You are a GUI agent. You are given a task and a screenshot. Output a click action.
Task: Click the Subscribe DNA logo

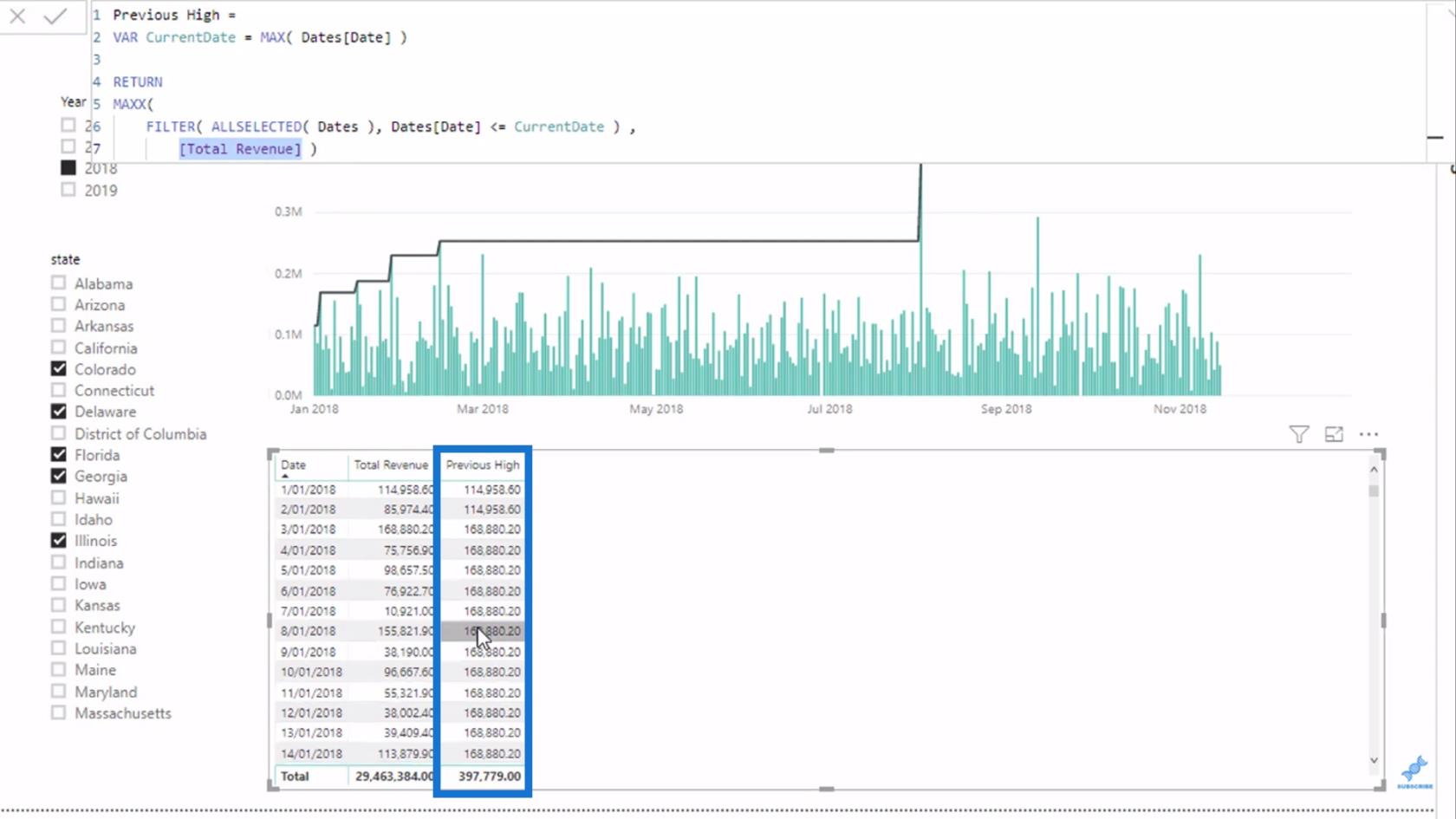coord(1414,771)
